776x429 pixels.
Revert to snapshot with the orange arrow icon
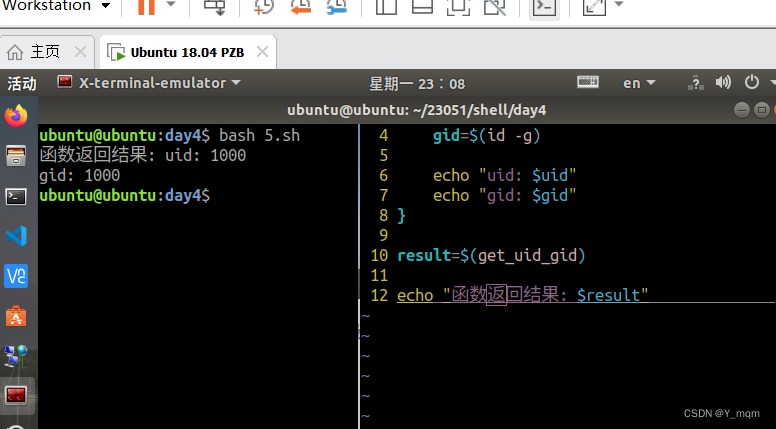300,7
